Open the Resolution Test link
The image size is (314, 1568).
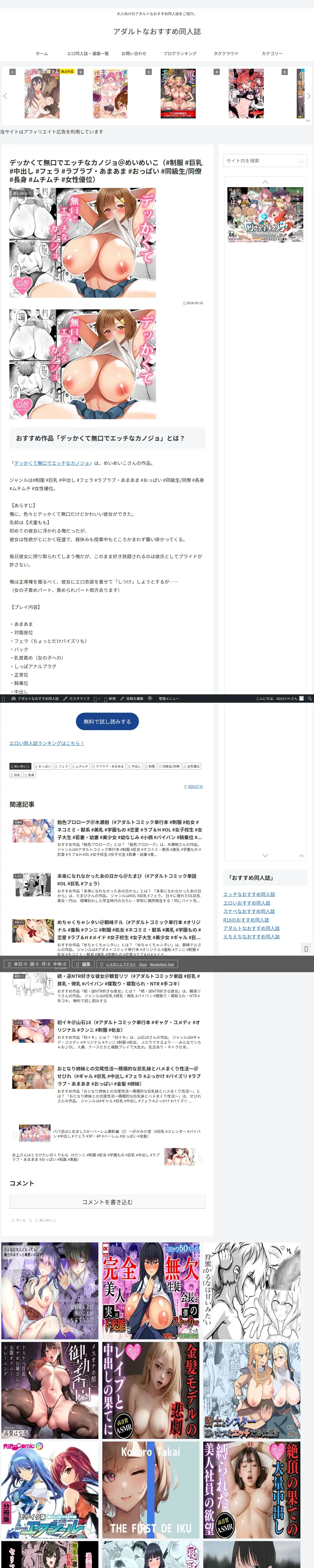pos(161,964)
